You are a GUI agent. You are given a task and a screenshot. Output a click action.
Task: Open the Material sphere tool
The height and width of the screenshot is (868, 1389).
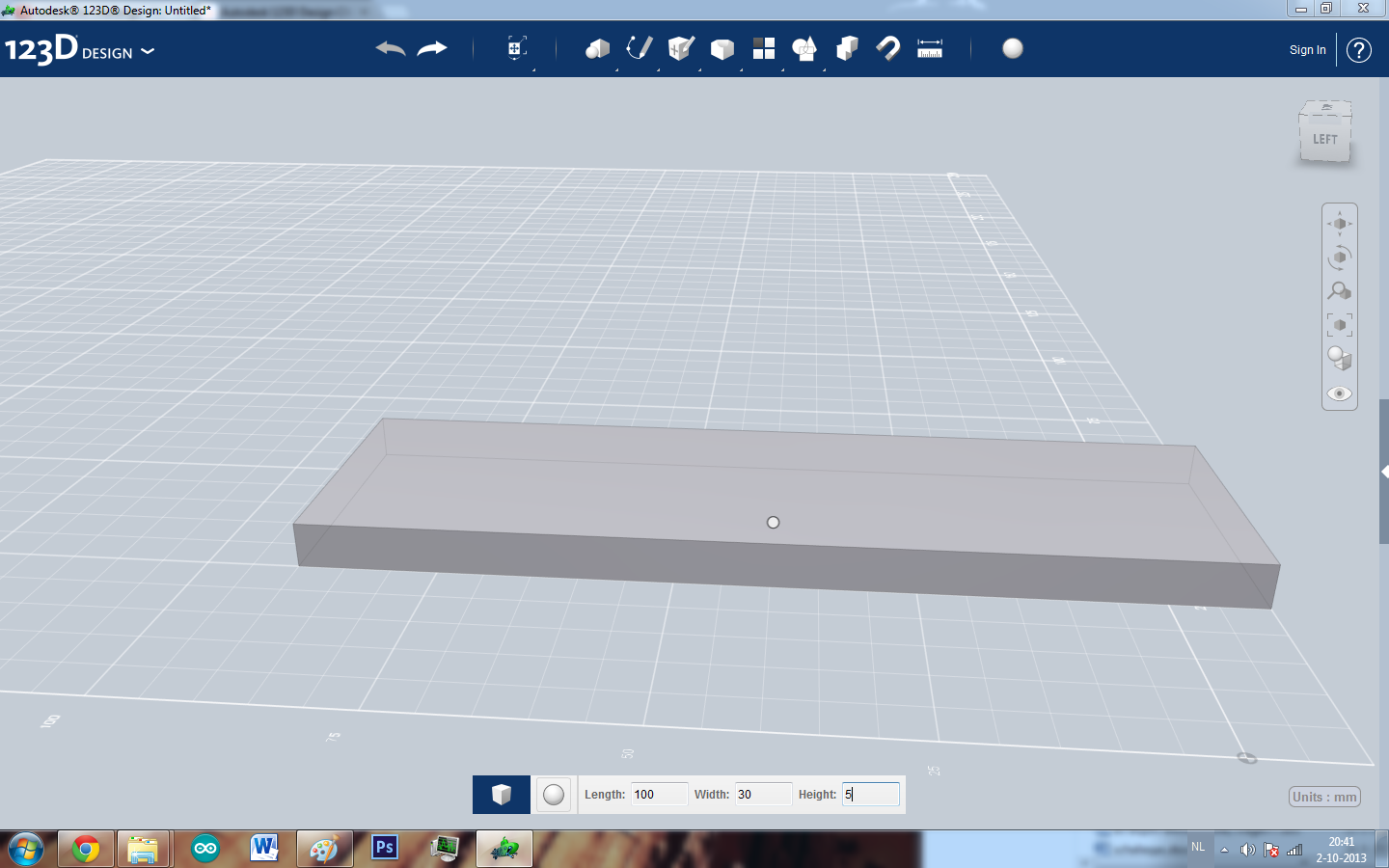(x=1013, y=48)
